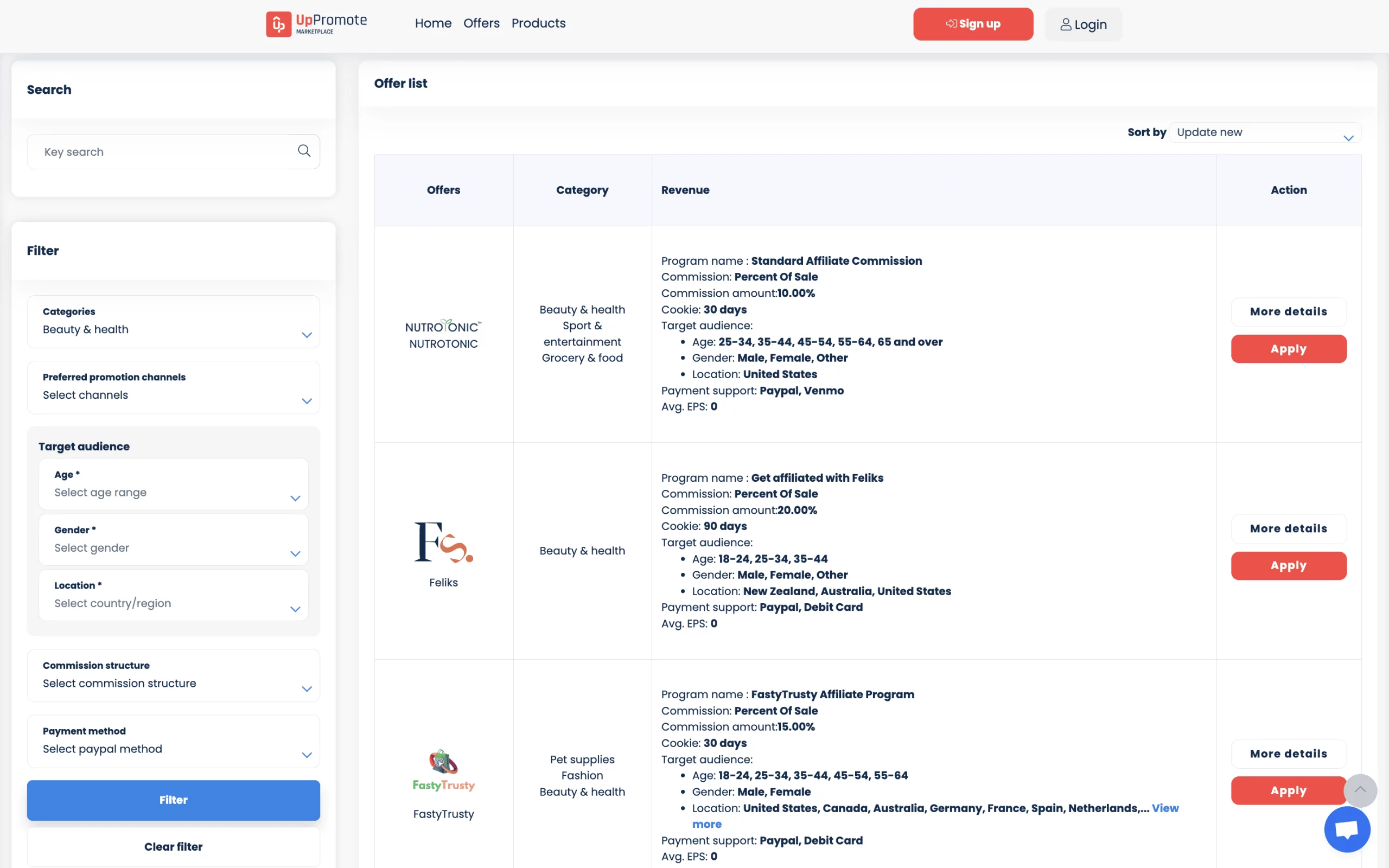Open the Products menu item

pos(538,23)
